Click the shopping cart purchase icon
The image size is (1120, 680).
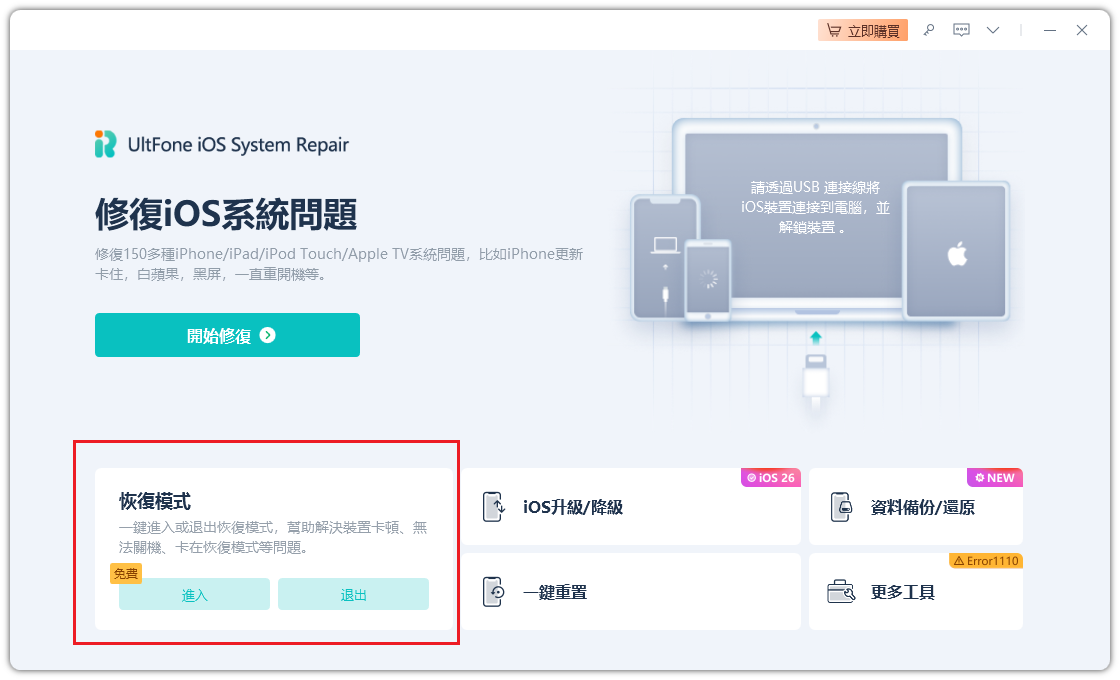pos(836,30)
